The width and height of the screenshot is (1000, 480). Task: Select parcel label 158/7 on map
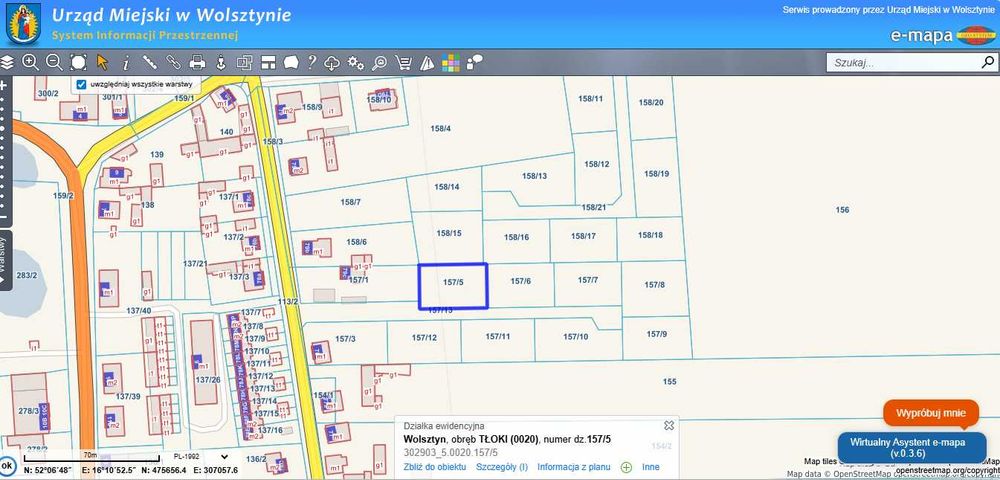point(350,202)
